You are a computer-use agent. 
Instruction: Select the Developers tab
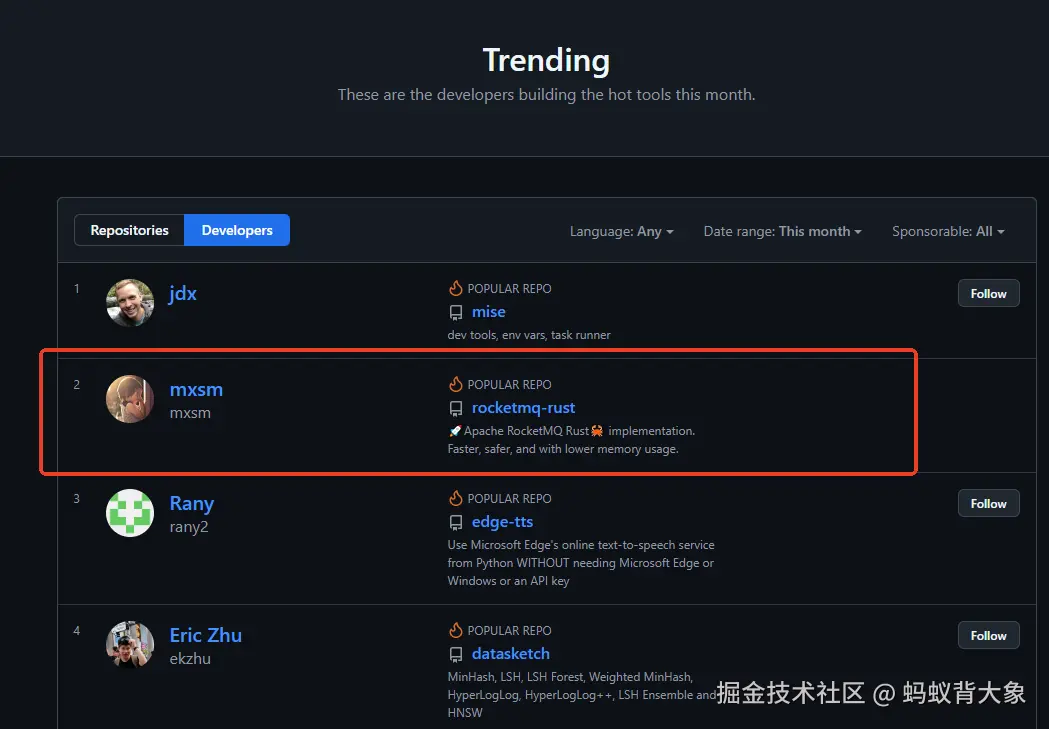click(x=237, y=230)
